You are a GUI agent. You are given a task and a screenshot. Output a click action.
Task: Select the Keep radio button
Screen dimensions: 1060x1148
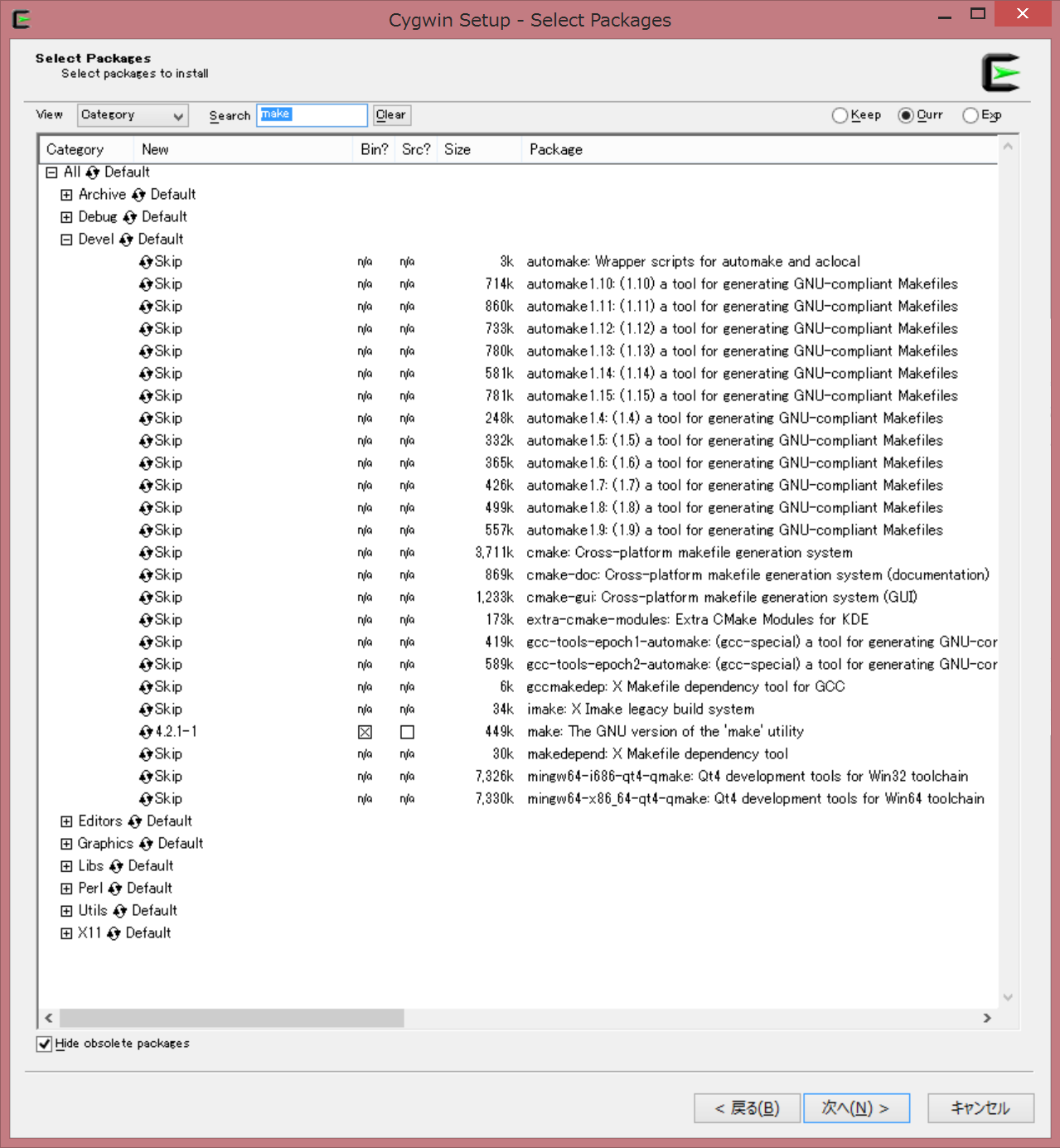[x=840, y=115]
